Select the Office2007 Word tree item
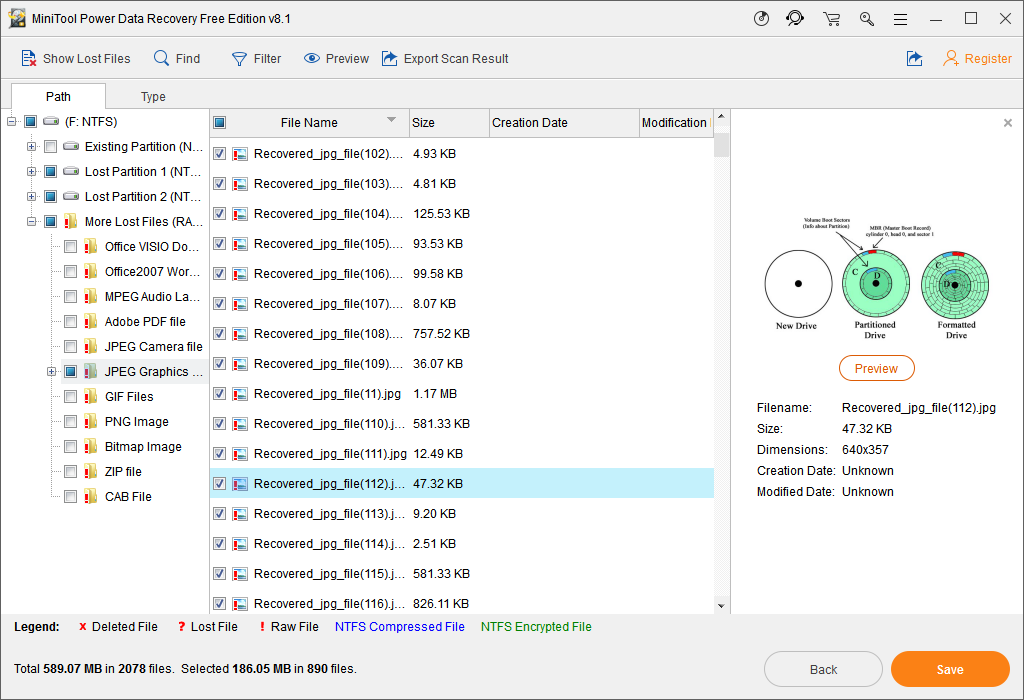 [x=152, y=272]
